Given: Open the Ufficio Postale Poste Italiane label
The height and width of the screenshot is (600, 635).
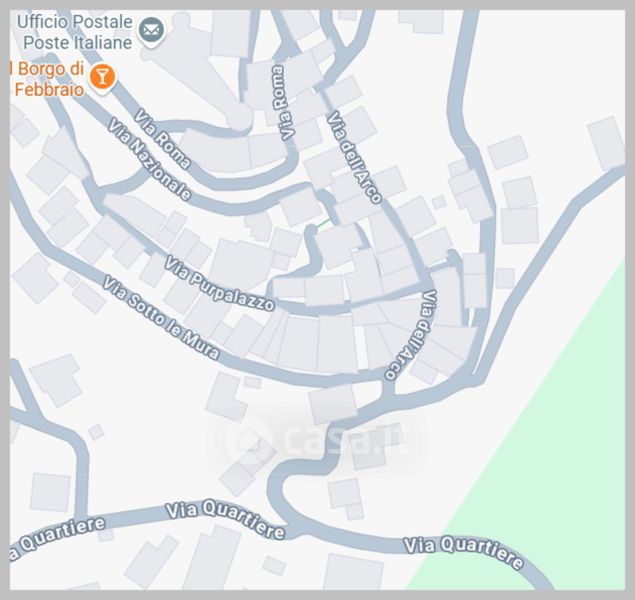Looking at the screenshot, I should pos(75,32).
